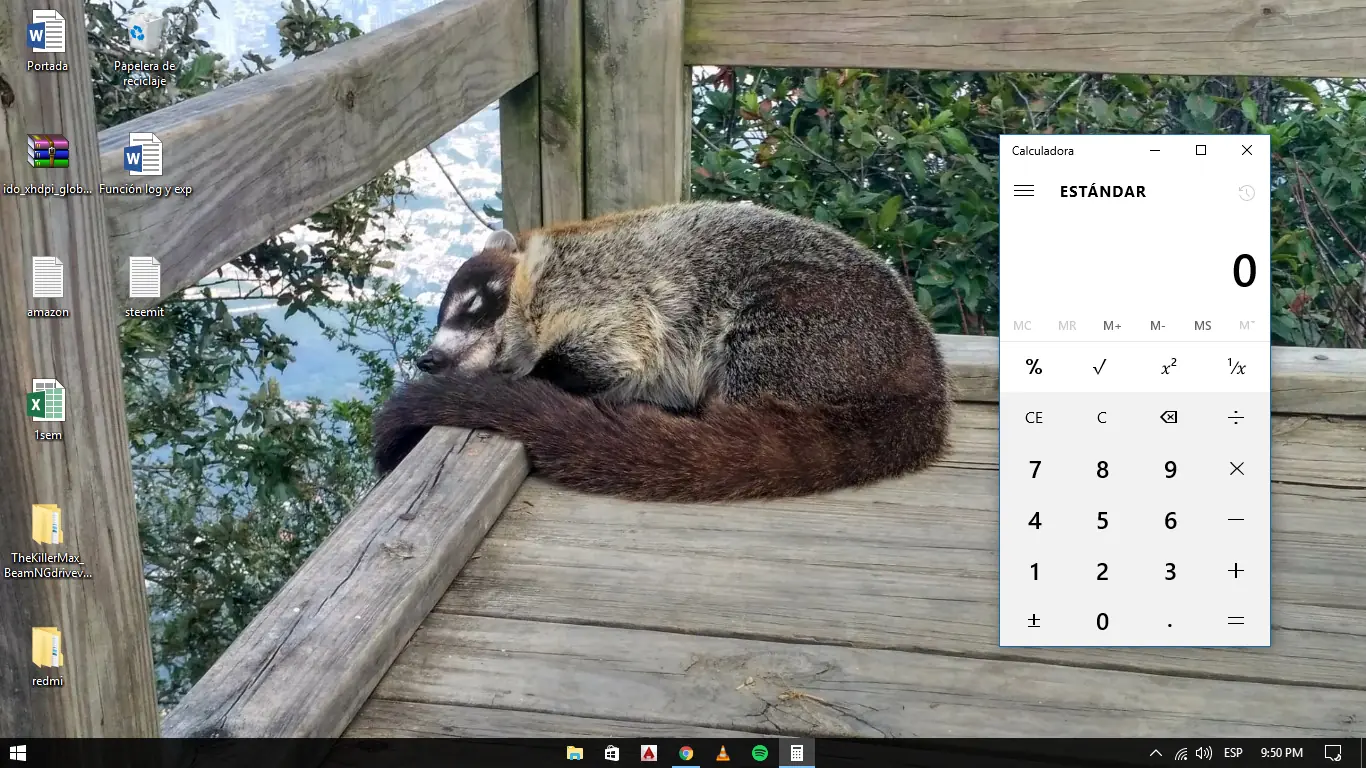1366x768 pixels.
Task: Click digit 5 on the calculator
Action: (x=1101, y=520)
